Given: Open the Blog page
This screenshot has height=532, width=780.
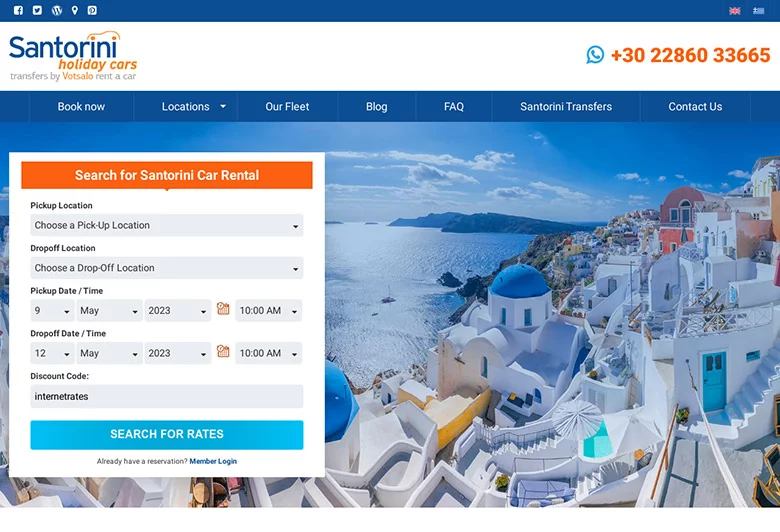Looking at the screenshot, I should click(377, 106).
